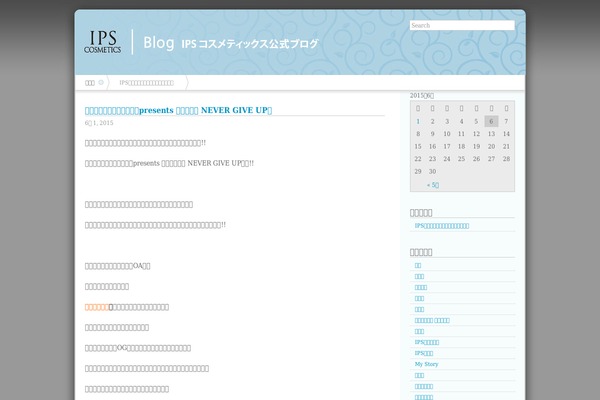Click calendar day 26
The height and width of the screenshot is (400, 600).
[476, 159]
